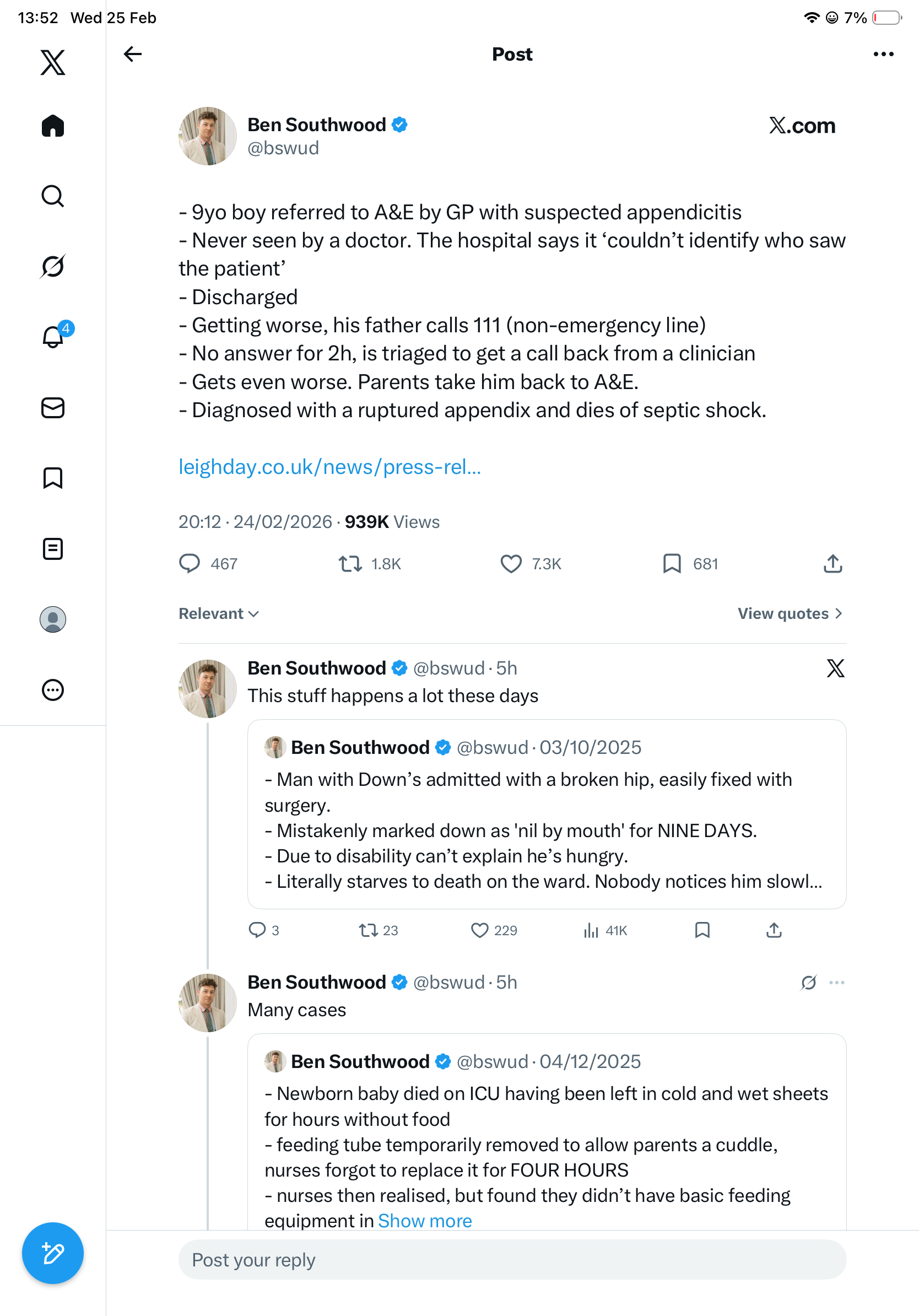Go back with the arrow icon
Image resolution: width=919 pixels, height=1316 pixels.
coord(133,54)
